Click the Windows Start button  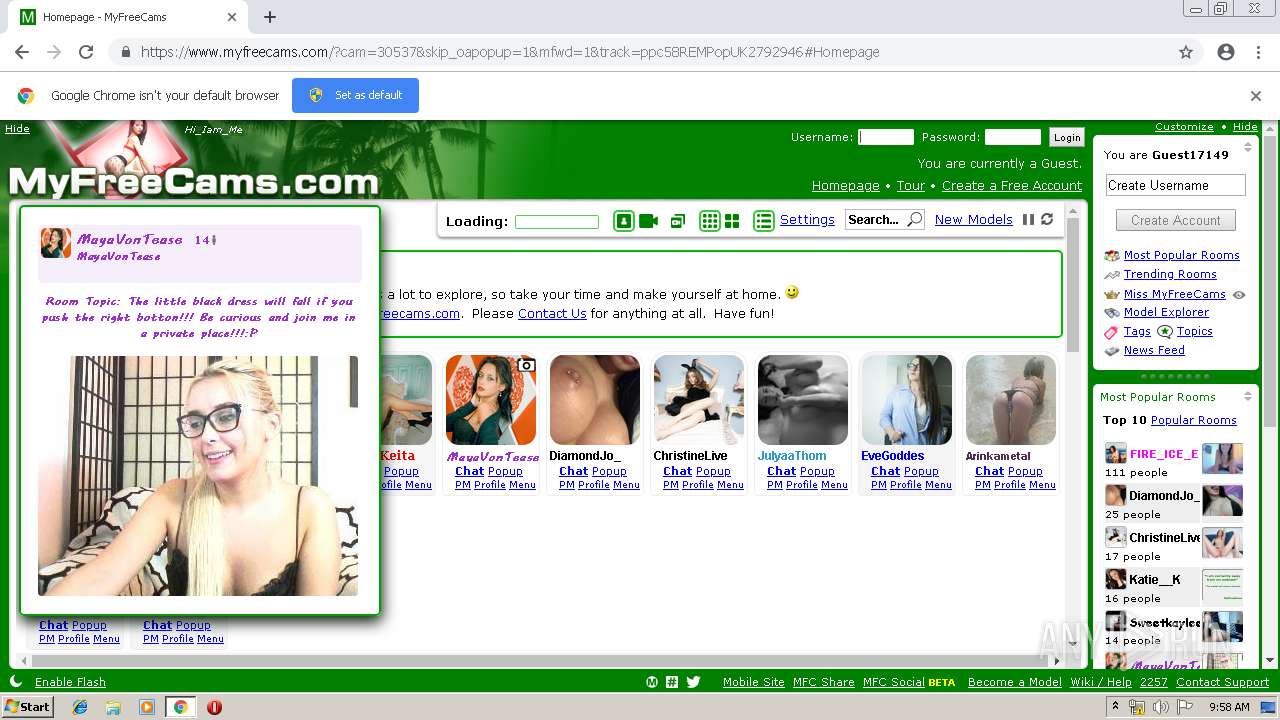click(x=28, y=706)
